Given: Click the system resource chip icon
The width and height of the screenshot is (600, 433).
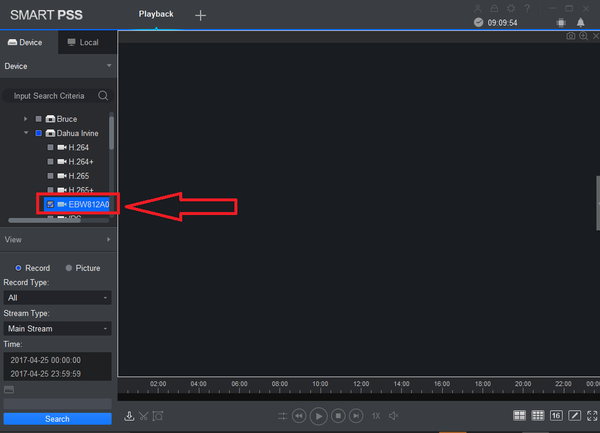Looking at the screenshot, I should click(561, 23).
